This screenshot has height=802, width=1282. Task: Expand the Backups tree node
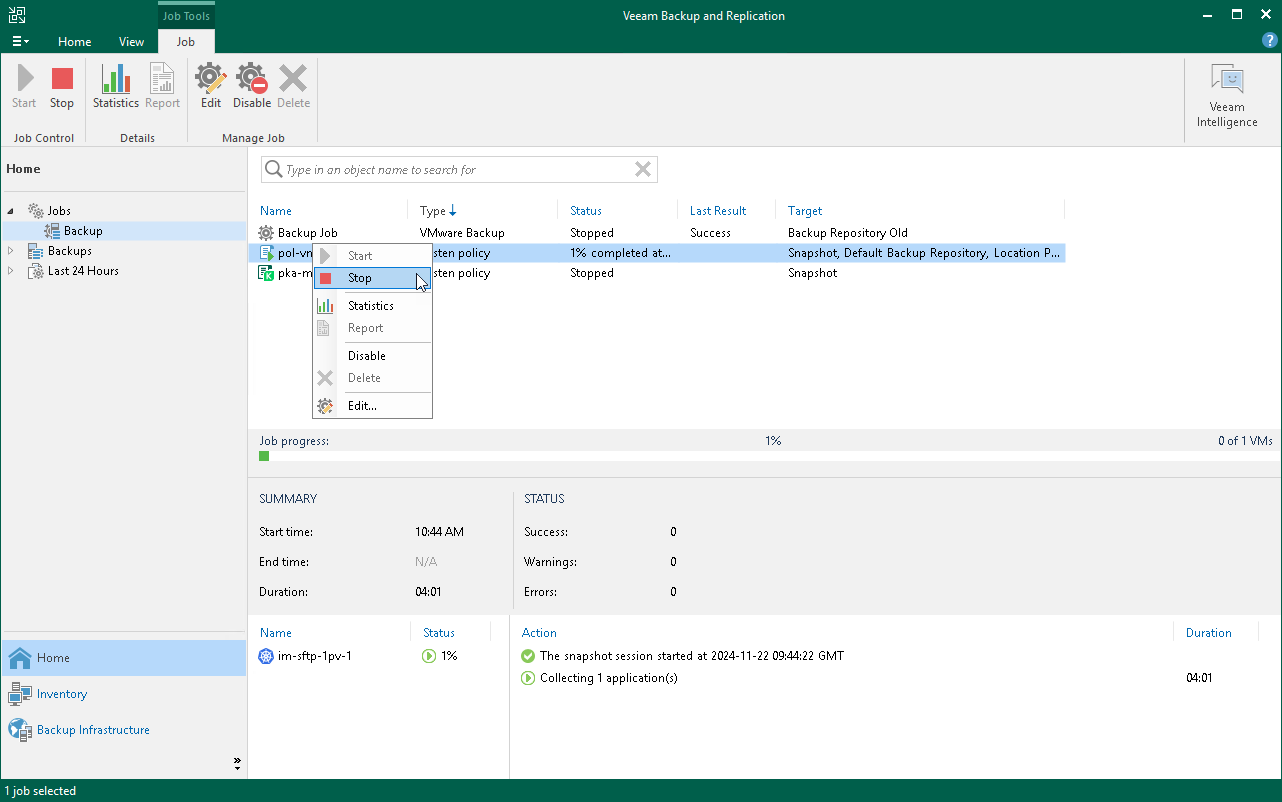point(12,251)
